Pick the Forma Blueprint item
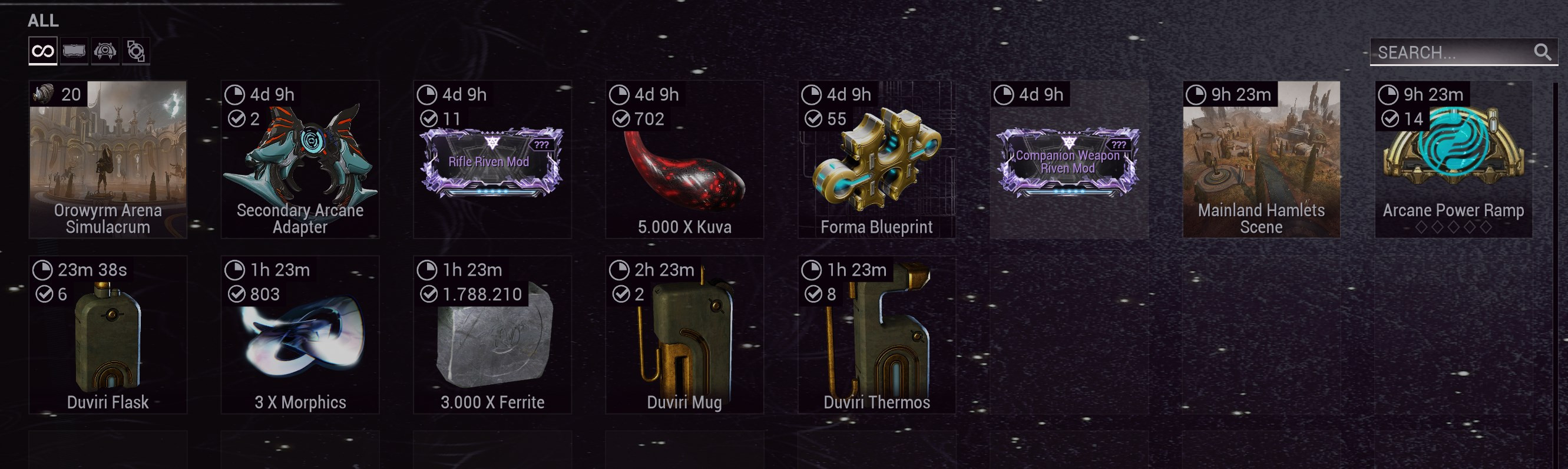This screenshot has height=469, width=1568. (877, 159)
